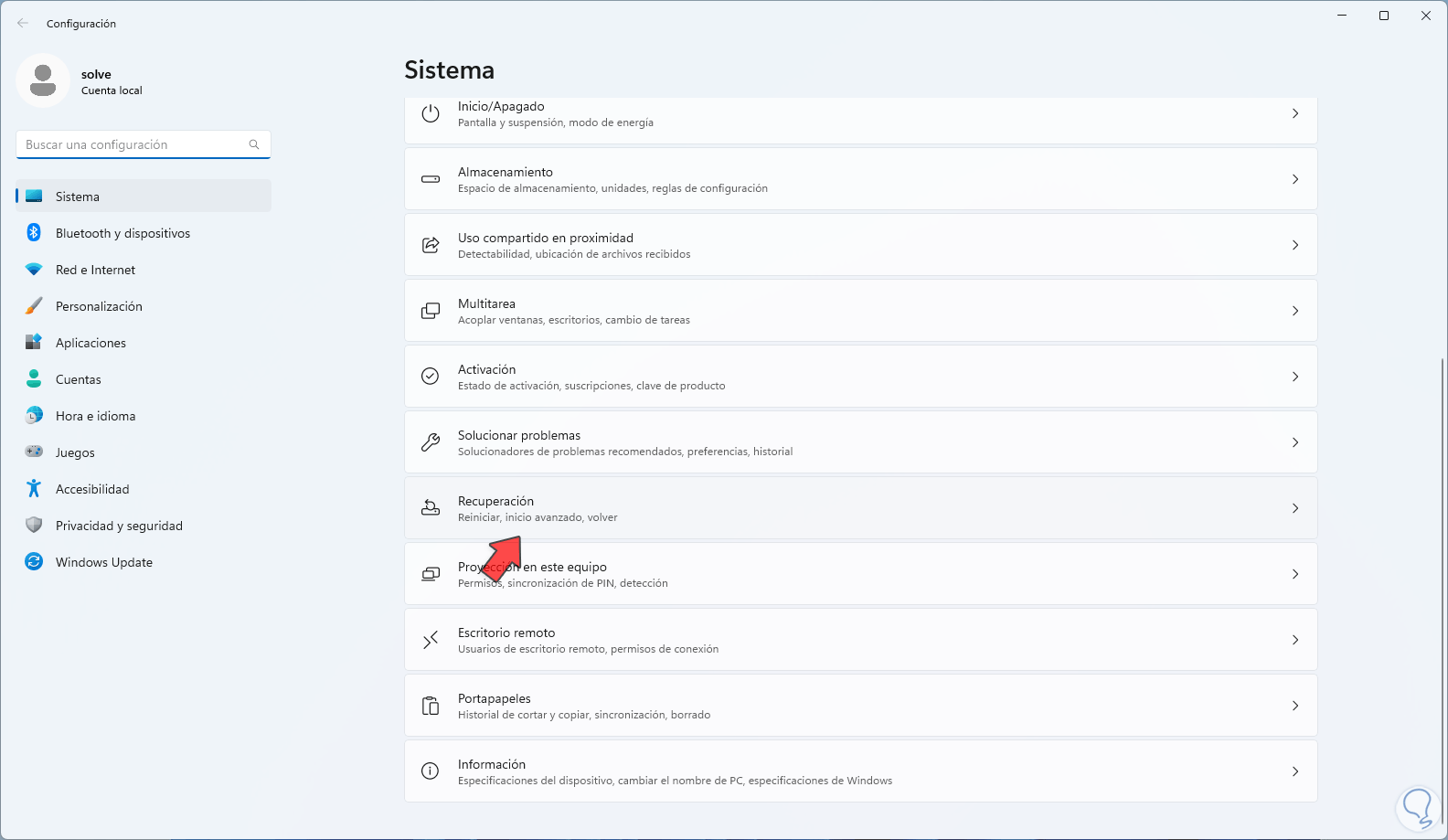This screenshot has width=1448, height=840.
Task: Expand the Escritorio remoto chevron
Action: coord(1294,640)
